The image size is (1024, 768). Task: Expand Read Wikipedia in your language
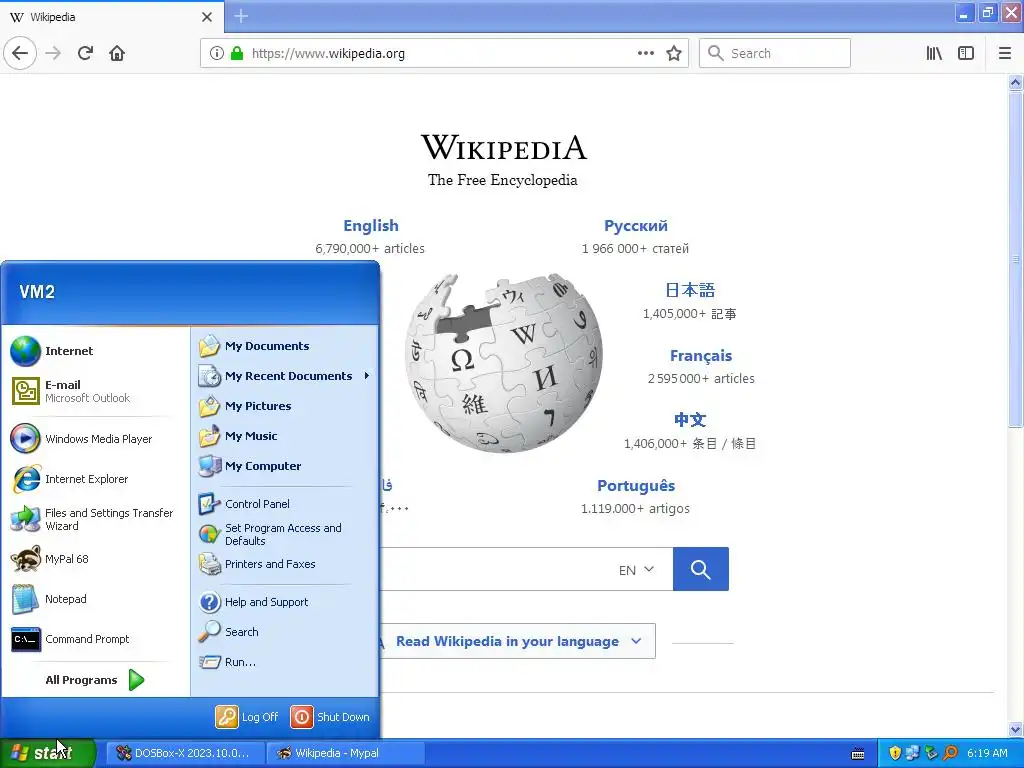[x=517, y=641]
